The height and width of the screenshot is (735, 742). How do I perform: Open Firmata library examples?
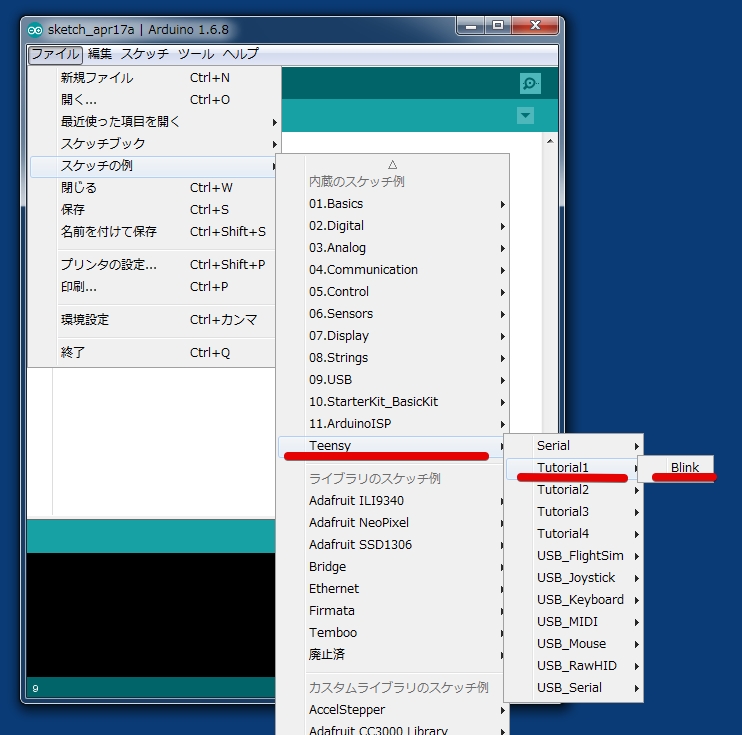point(391,611)
